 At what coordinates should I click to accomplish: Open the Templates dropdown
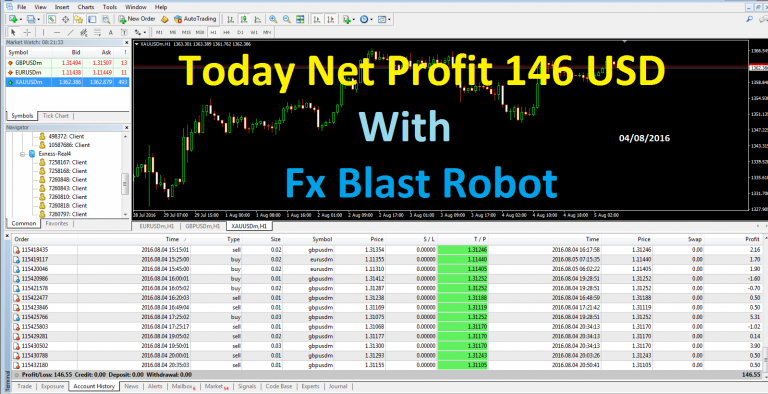pyautogui.click(x=384, y=19)
